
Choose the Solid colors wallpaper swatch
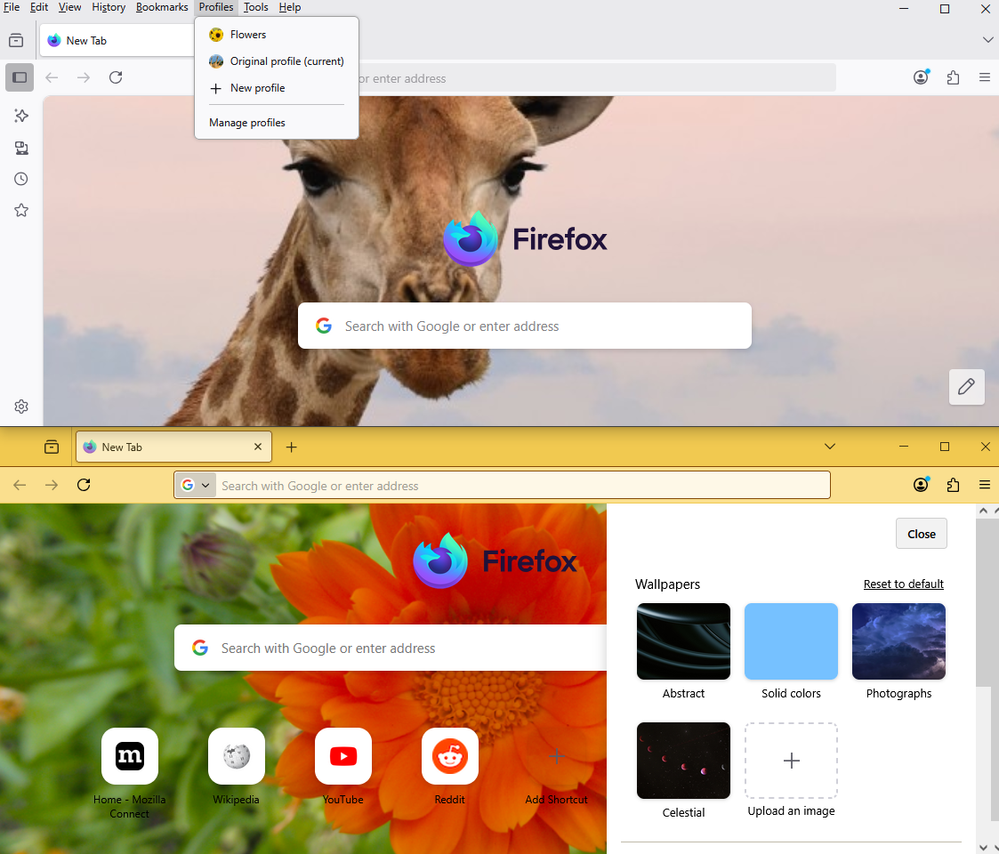coord(791,641)
